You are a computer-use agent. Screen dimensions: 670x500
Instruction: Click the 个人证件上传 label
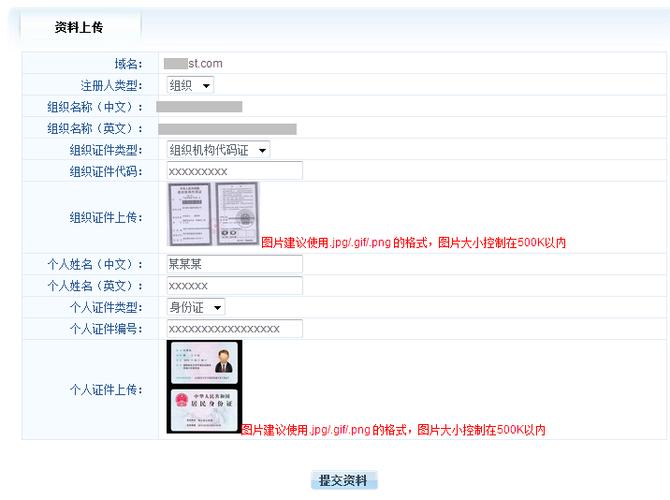(x=106, y=390)
